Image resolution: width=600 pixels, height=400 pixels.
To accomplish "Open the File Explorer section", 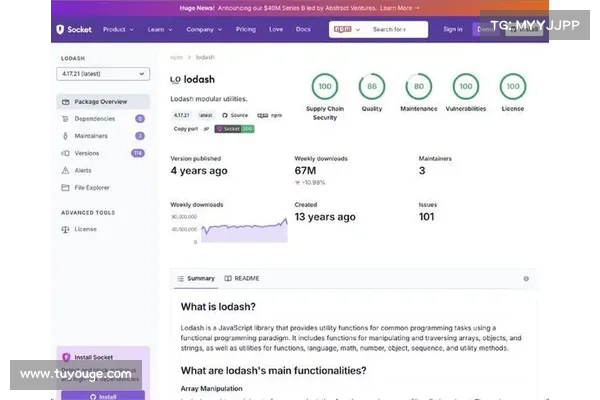I will tap(103, 188).
